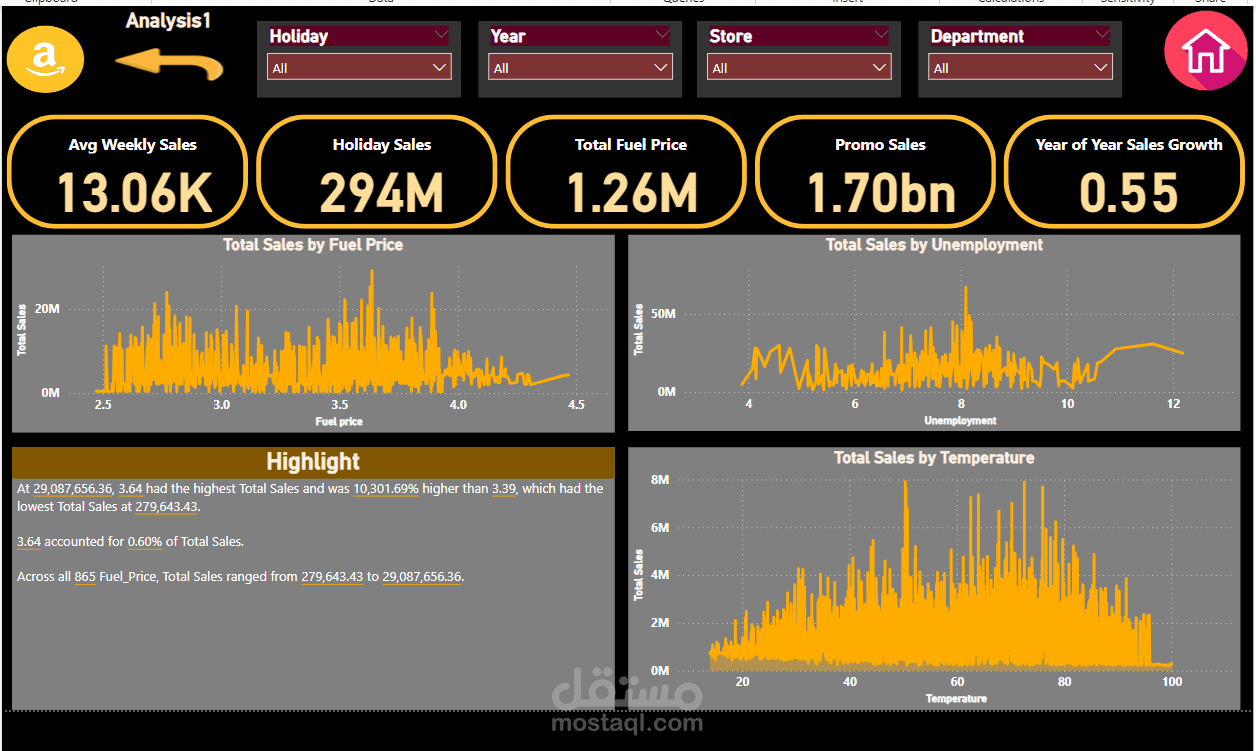This screenshot has height=751, width=1256.
Task: Open the Department slicer dropdown
Action: (x=1020, y=68)
